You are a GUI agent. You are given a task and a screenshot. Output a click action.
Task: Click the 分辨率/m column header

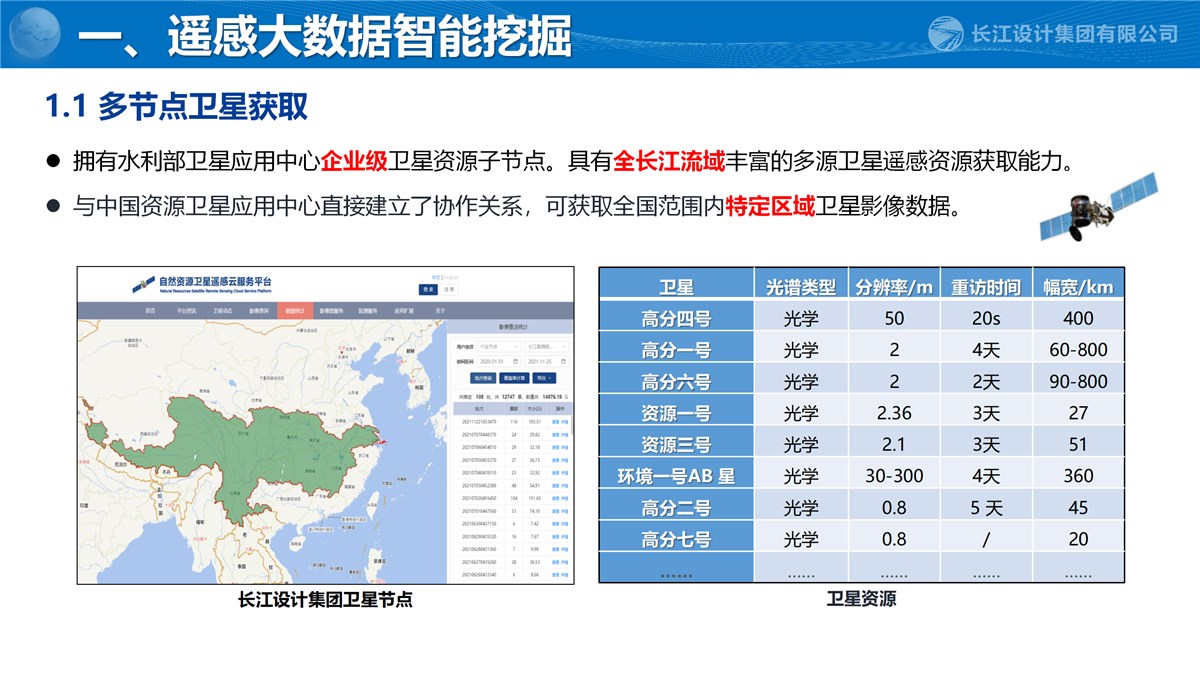[893, 287]
